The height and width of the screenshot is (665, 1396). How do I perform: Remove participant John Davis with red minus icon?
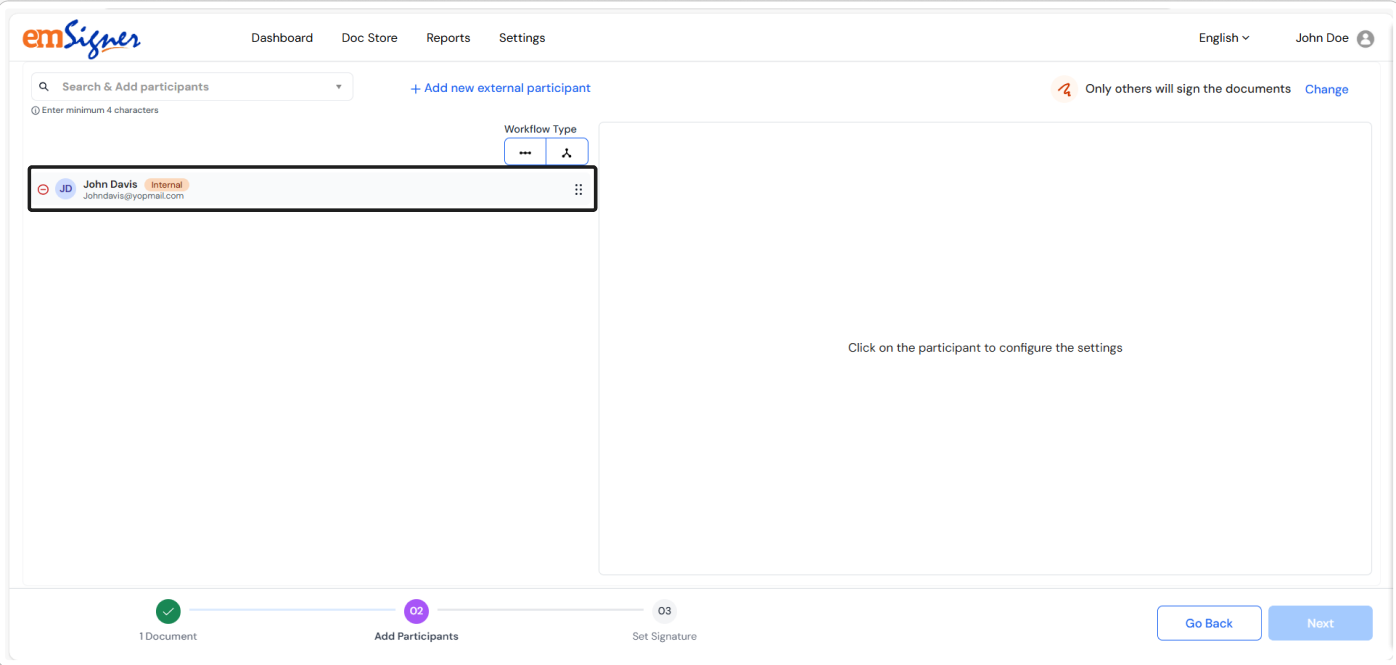pyautogui.click(x=43, y=189)
